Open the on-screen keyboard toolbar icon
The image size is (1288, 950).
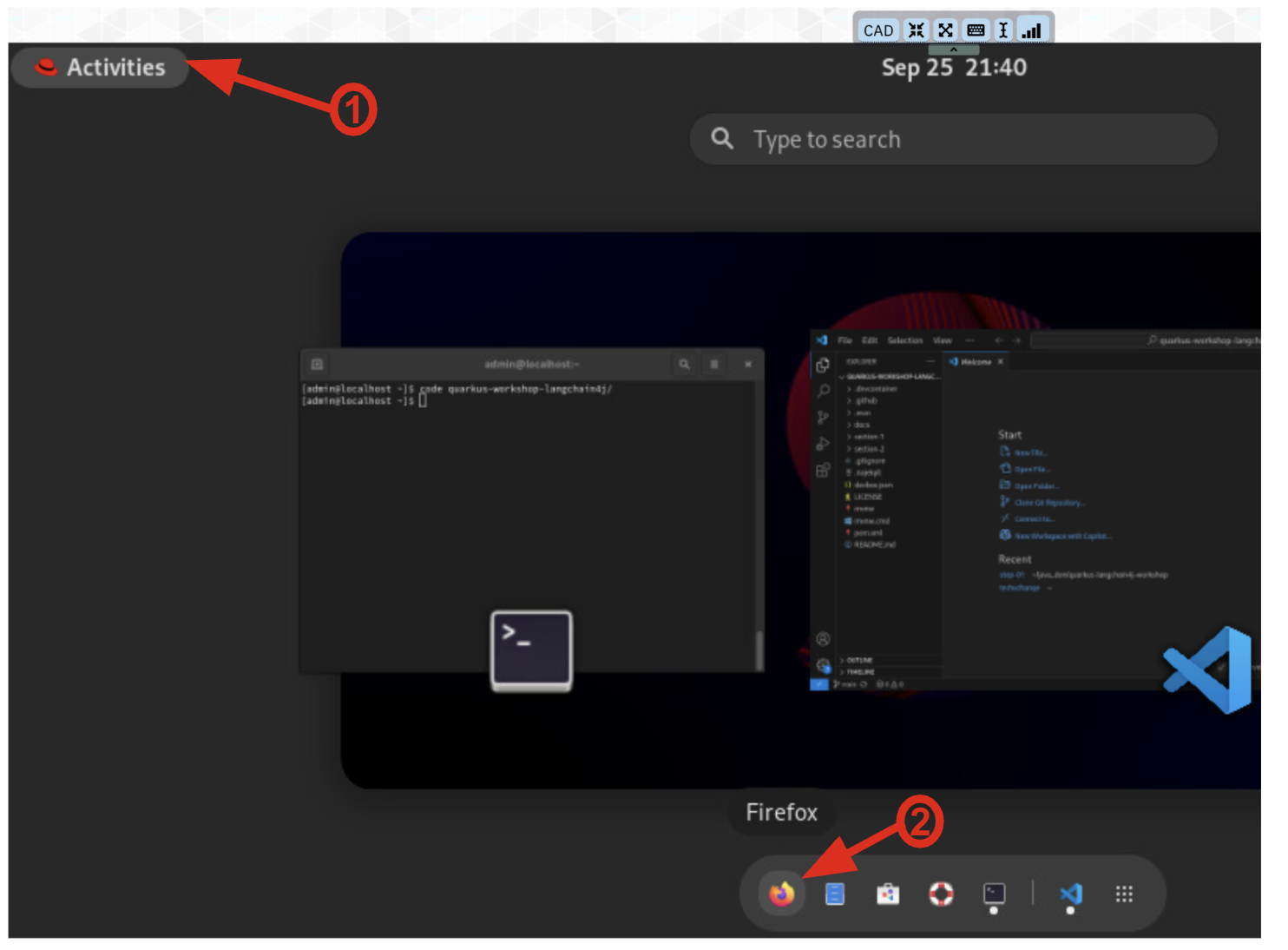coord(976,30)
